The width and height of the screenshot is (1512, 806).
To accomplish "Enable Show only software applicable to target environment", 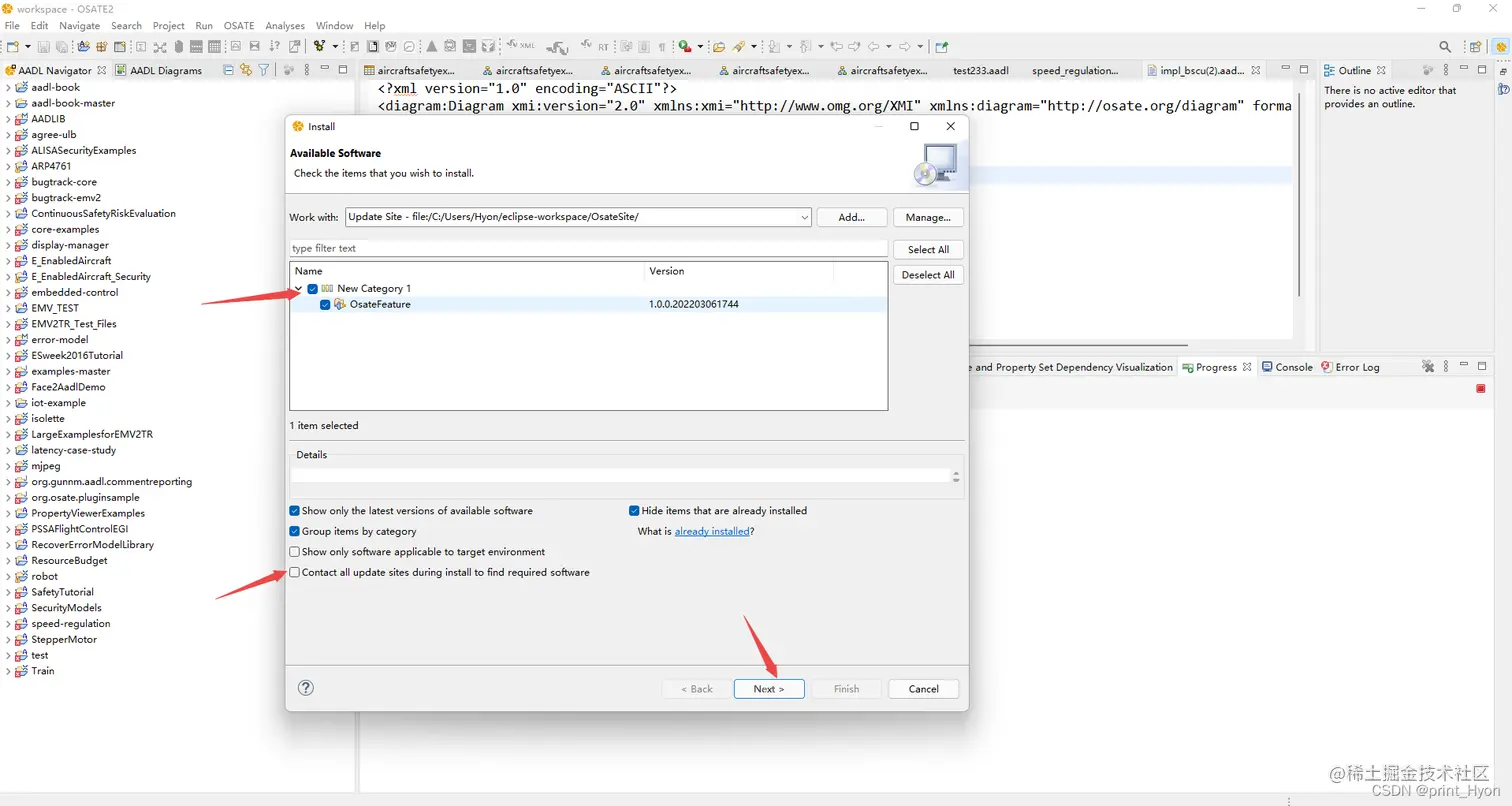I will pos(295,551).
